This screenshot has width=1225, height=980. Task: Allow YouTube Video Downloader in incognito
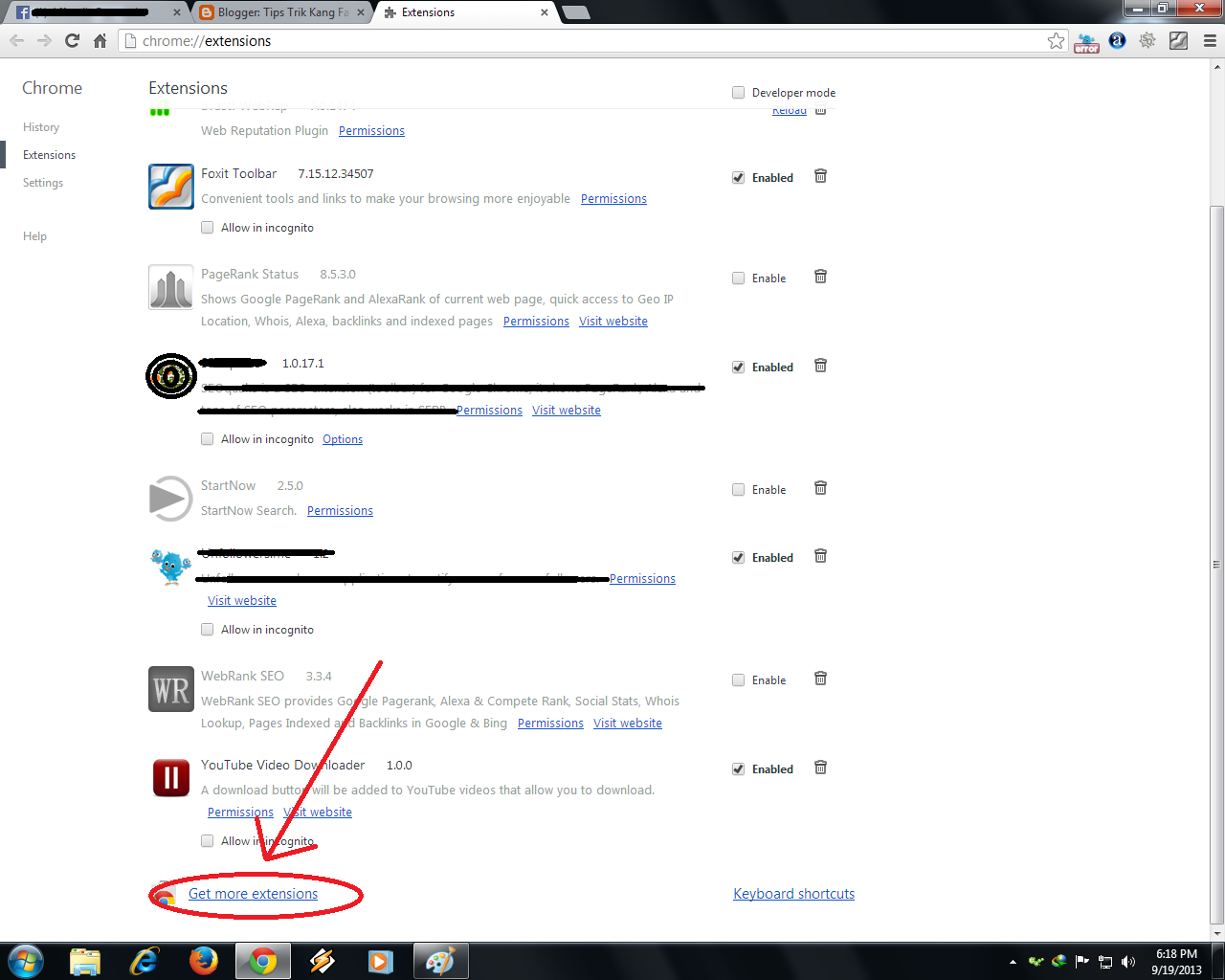tap(207, 841)
